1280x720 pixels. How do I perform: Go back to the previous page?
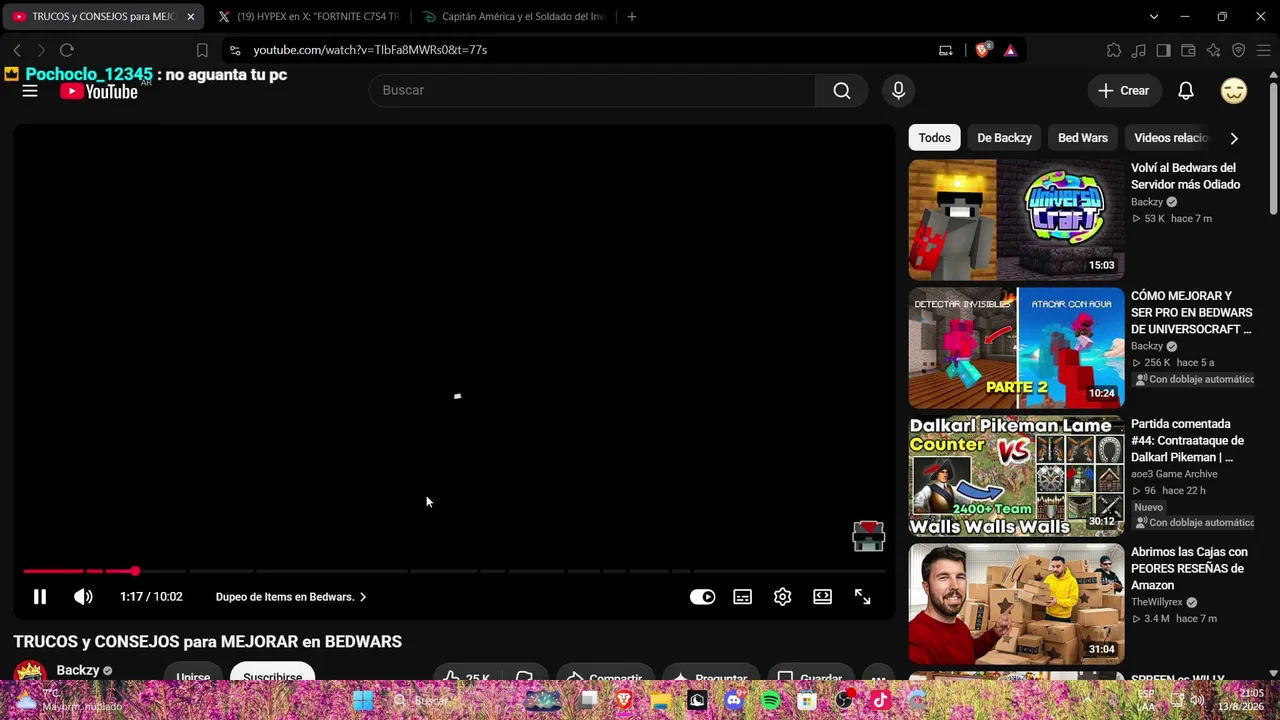click(x=17, y=50)
